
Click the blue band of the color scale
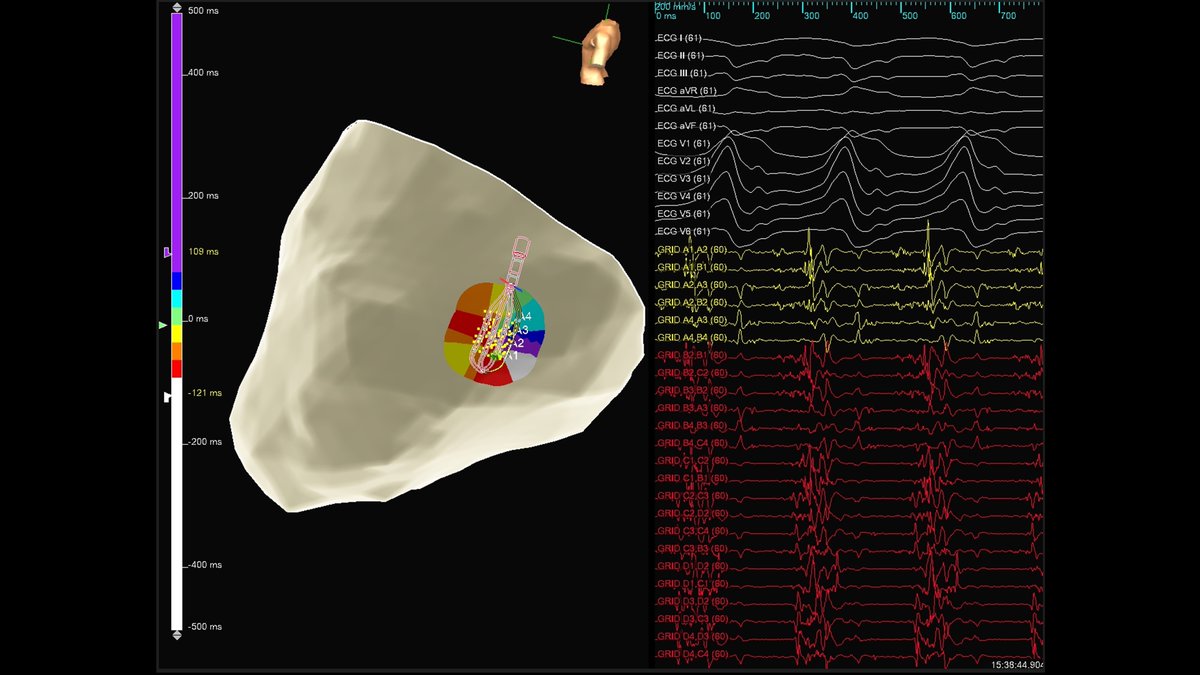[x=177, y=281]
